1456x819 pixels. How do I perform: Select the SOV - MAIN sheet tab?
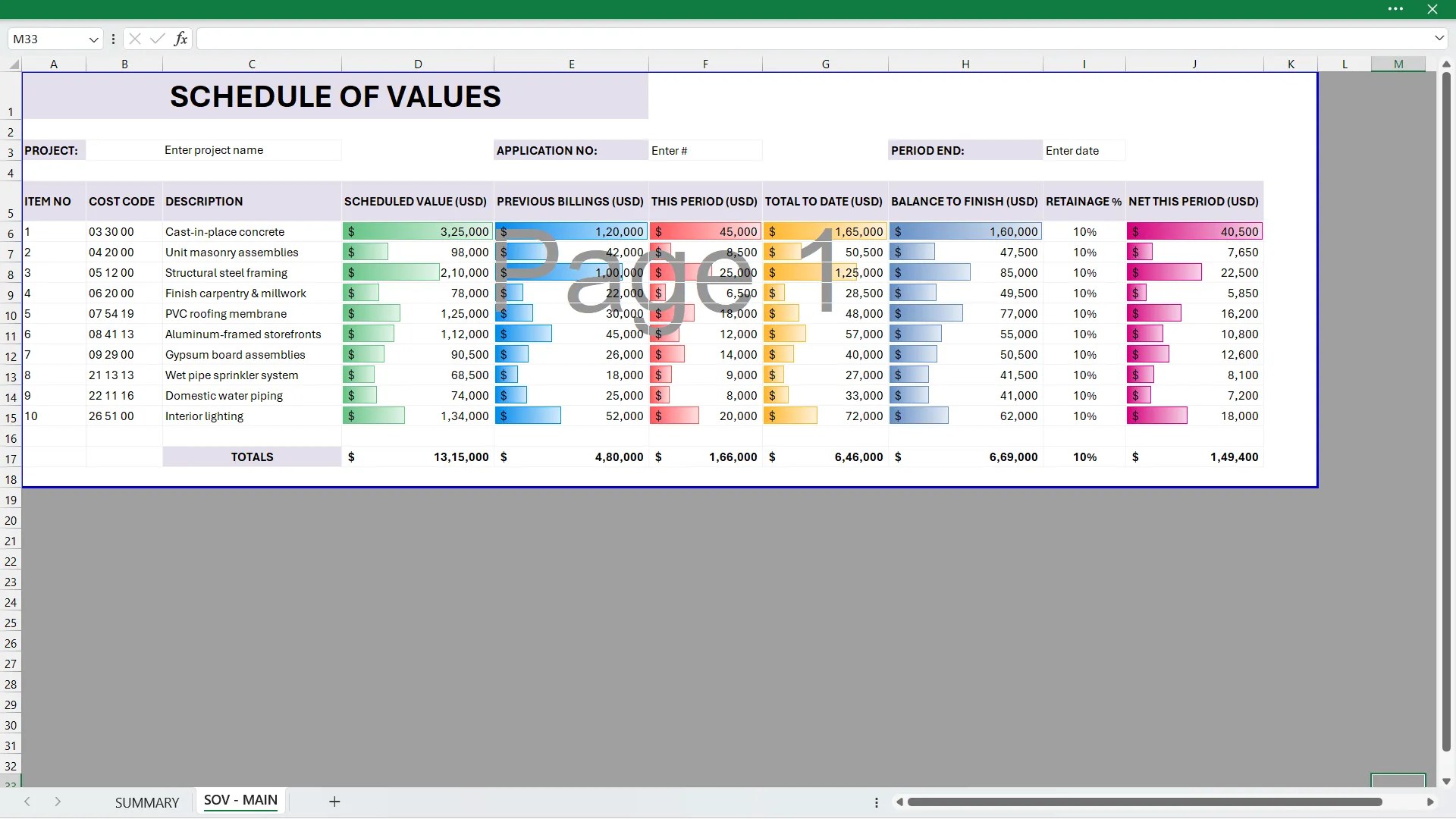(240, 800)
